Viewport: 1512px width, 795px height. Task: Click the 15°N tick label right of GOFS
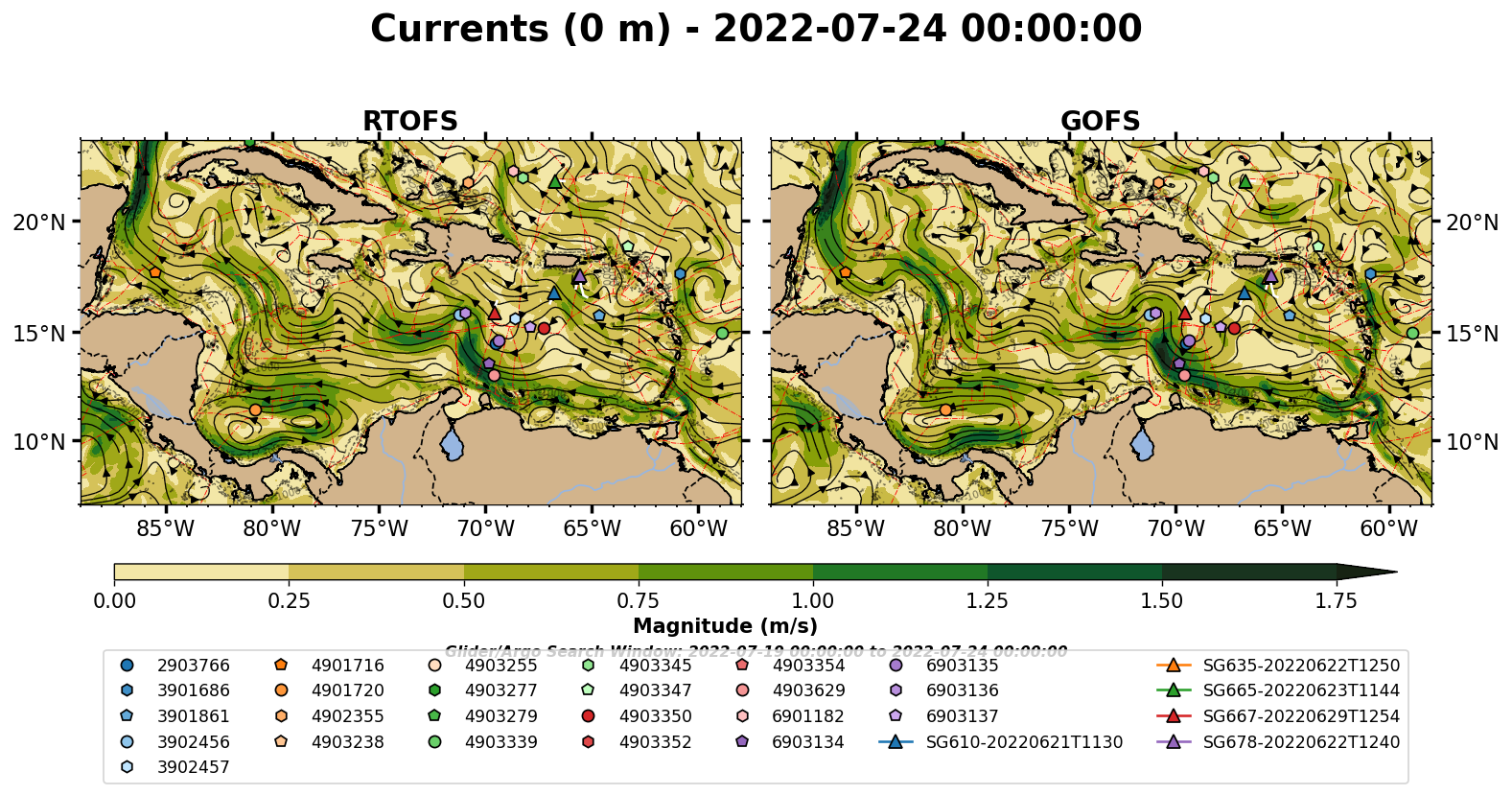pos(1472,334)
